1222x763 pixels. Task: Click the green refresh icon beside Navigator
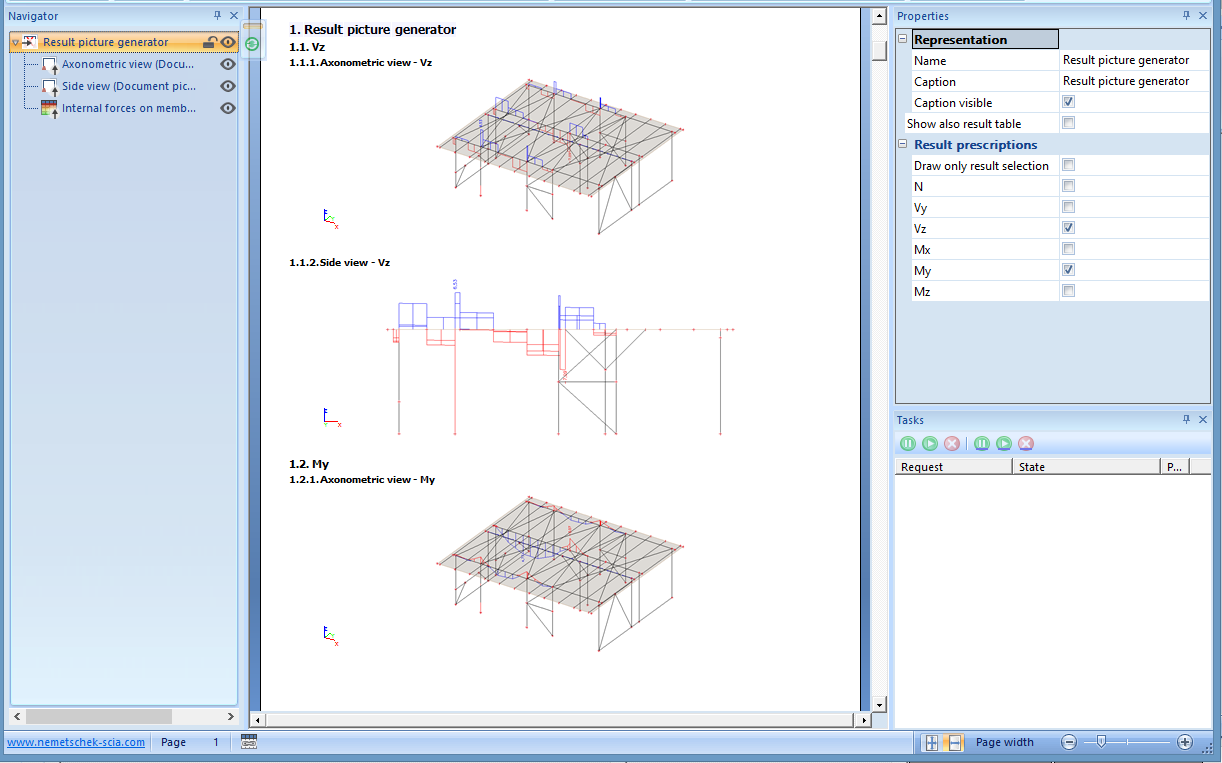(x=253, y=43)
